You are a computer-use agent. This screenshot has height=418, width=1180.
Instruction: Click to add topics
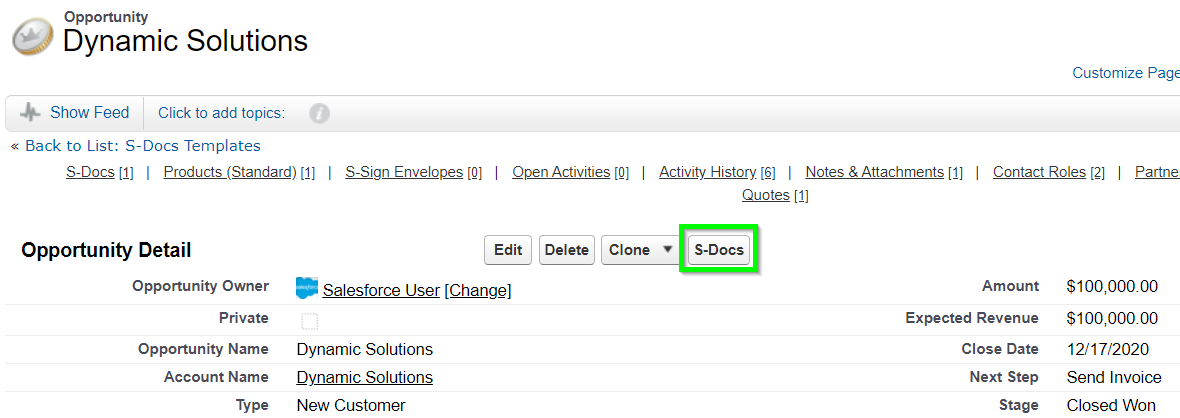[221, 114]
